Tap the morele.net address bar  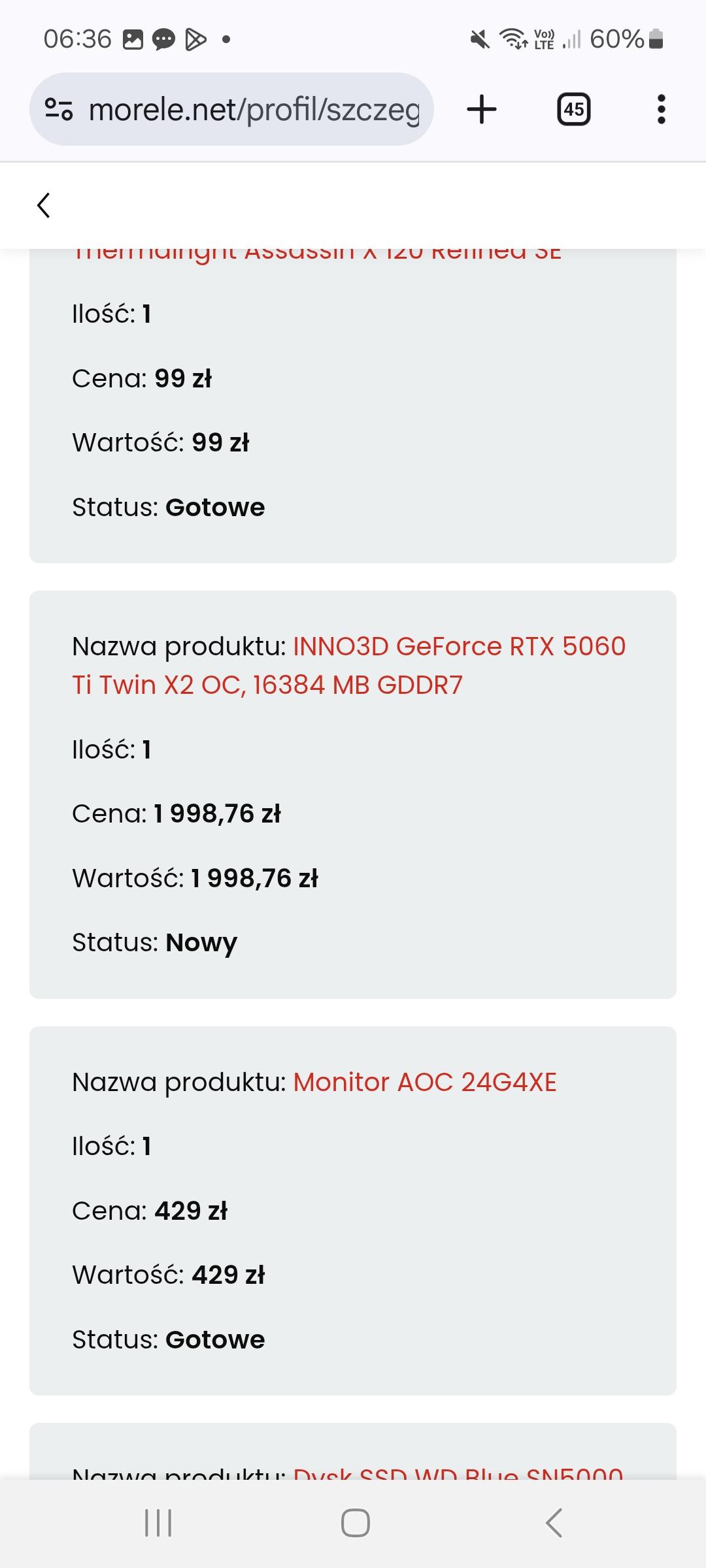[x=255, y=109]
